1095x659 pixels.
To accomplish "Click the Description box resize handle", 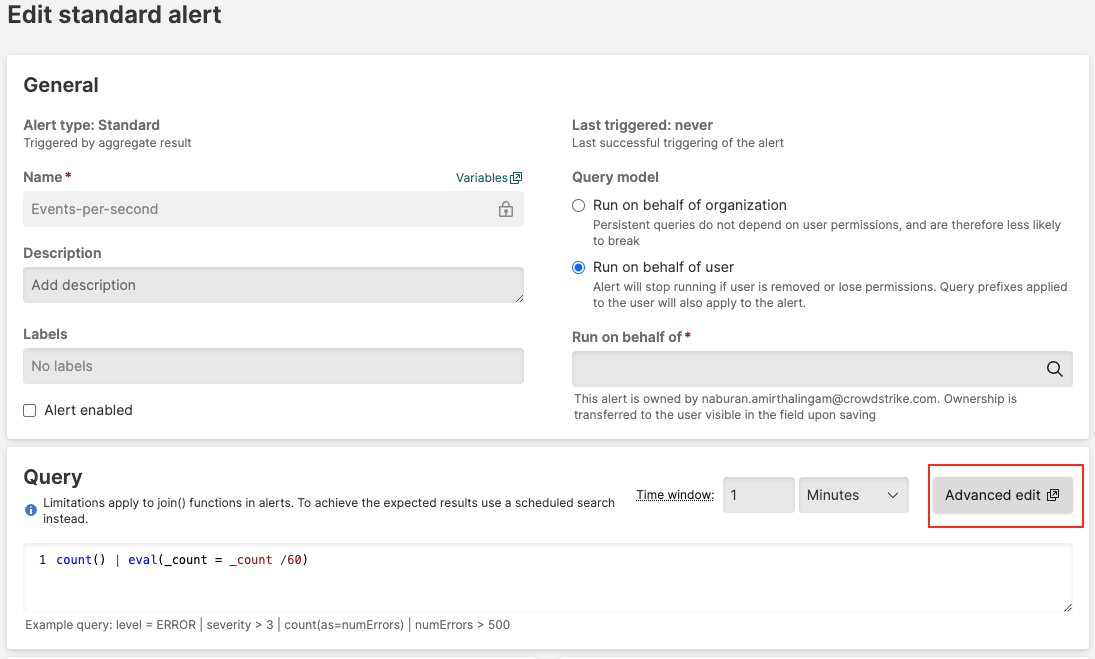I will click(518, 297).
